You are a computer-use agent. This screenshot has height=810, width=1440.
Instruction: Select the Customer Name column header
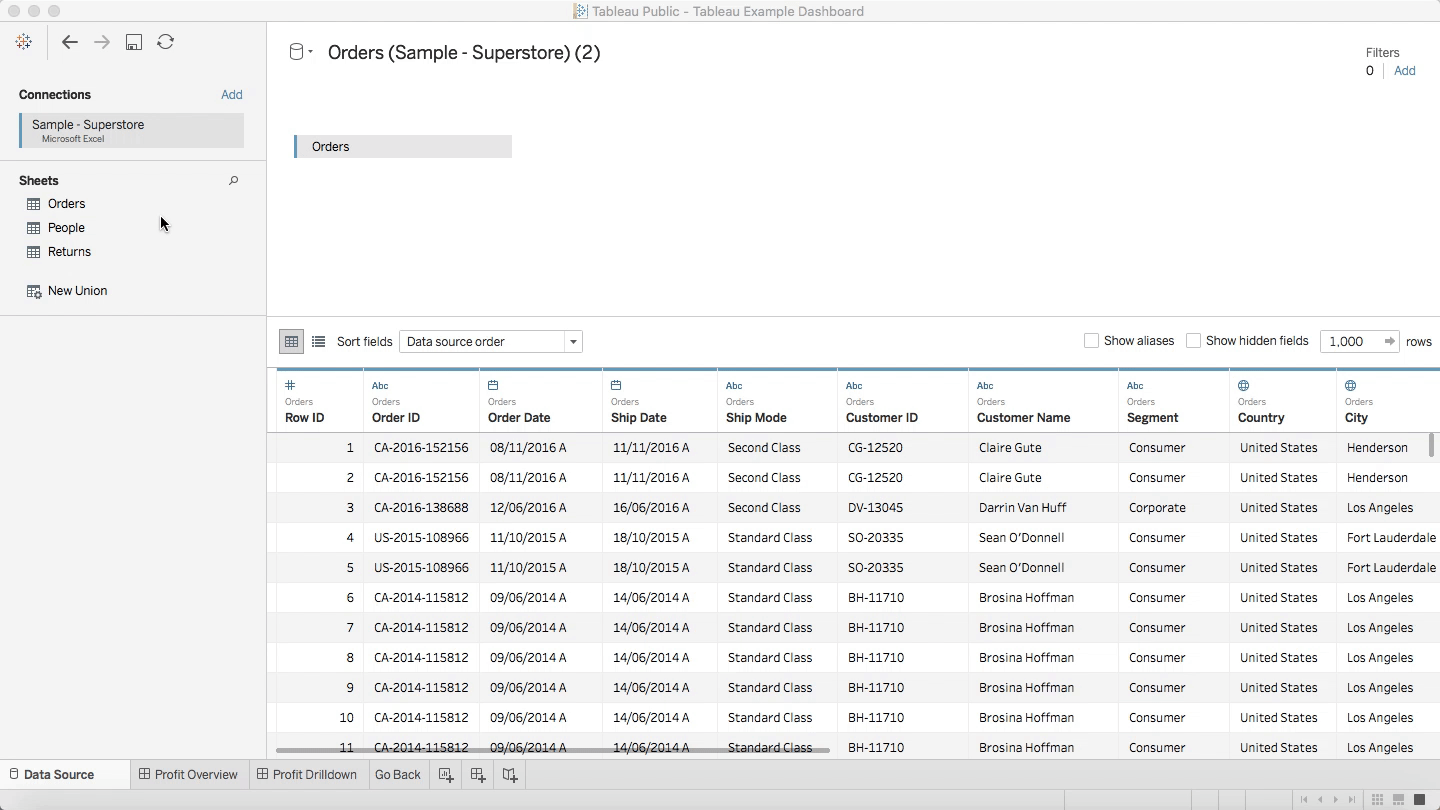pyautogui.click(x=1043, y=401)
